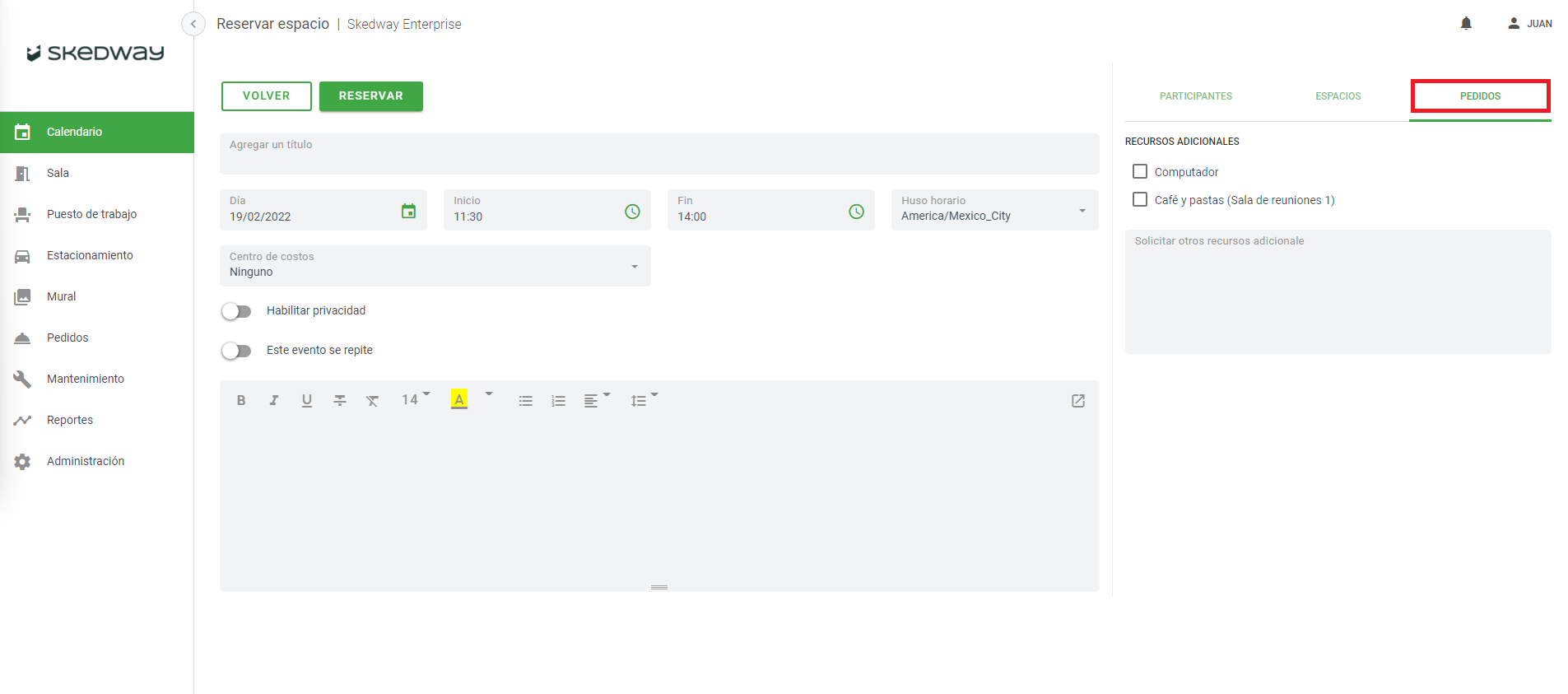The width and height of the screenshot is (1568, 694).
Task: Open the calendar date picker icon
Action: (408, 212)
